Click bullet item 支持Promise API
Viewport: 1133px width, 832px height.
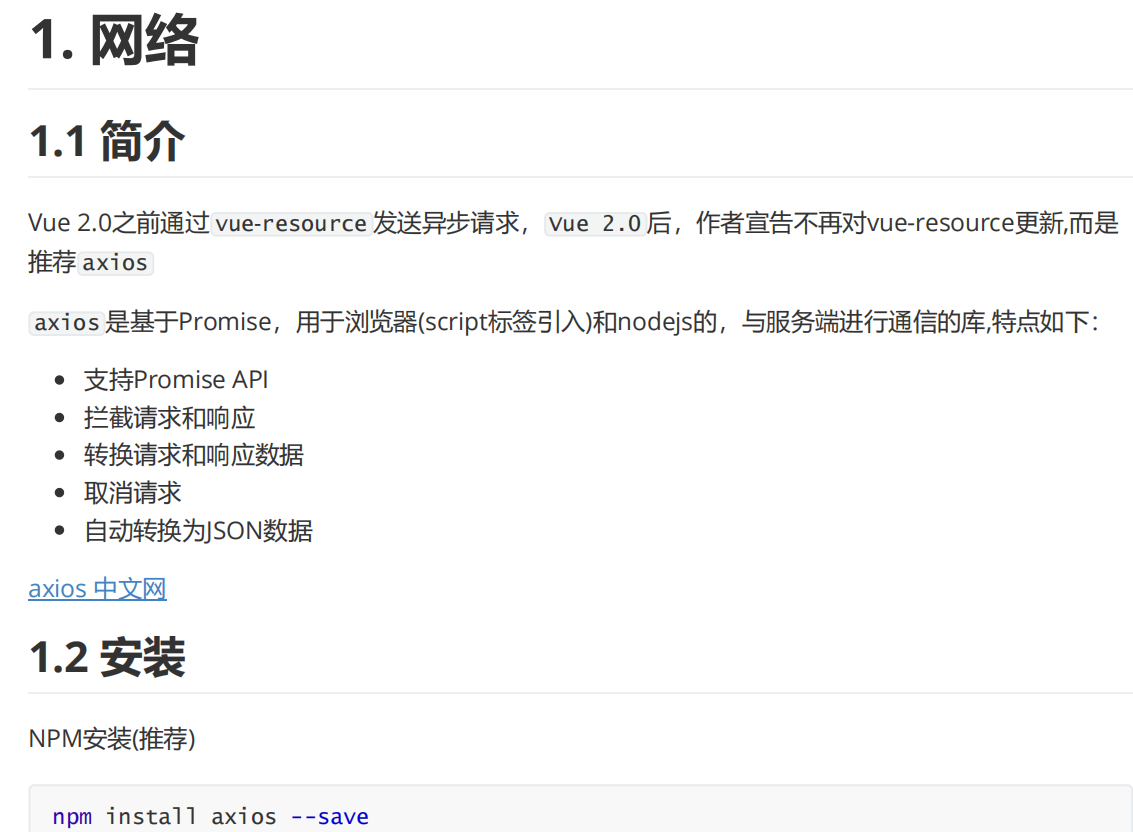176,379
